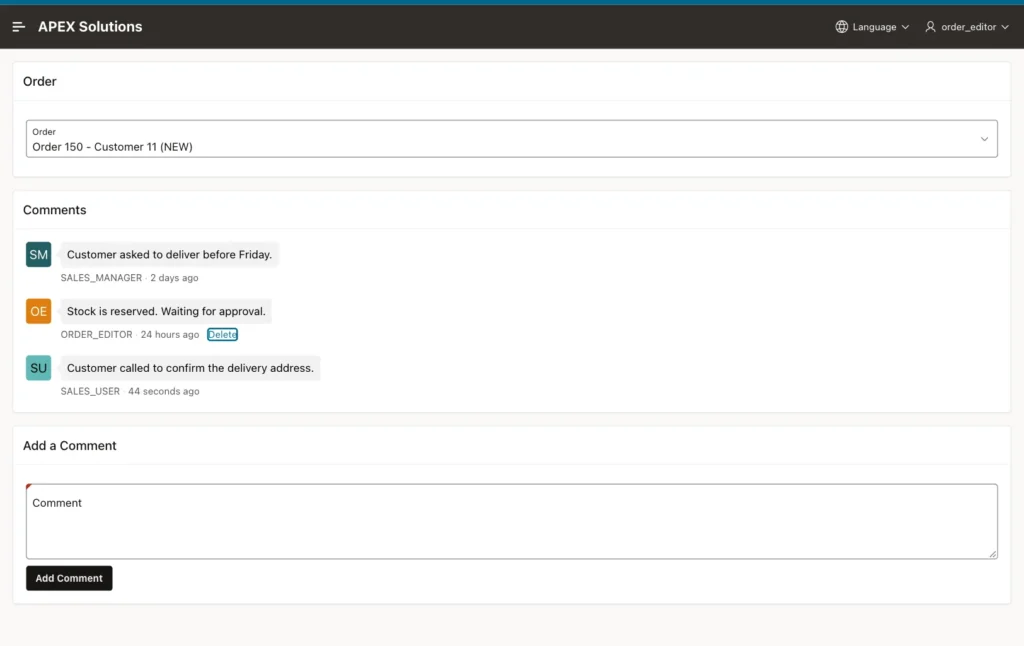This screenshot has height=646, width=1024.
Task: Click the '2 days ago' timestamp
Action: pyautogui.click(x=174, y=278)
